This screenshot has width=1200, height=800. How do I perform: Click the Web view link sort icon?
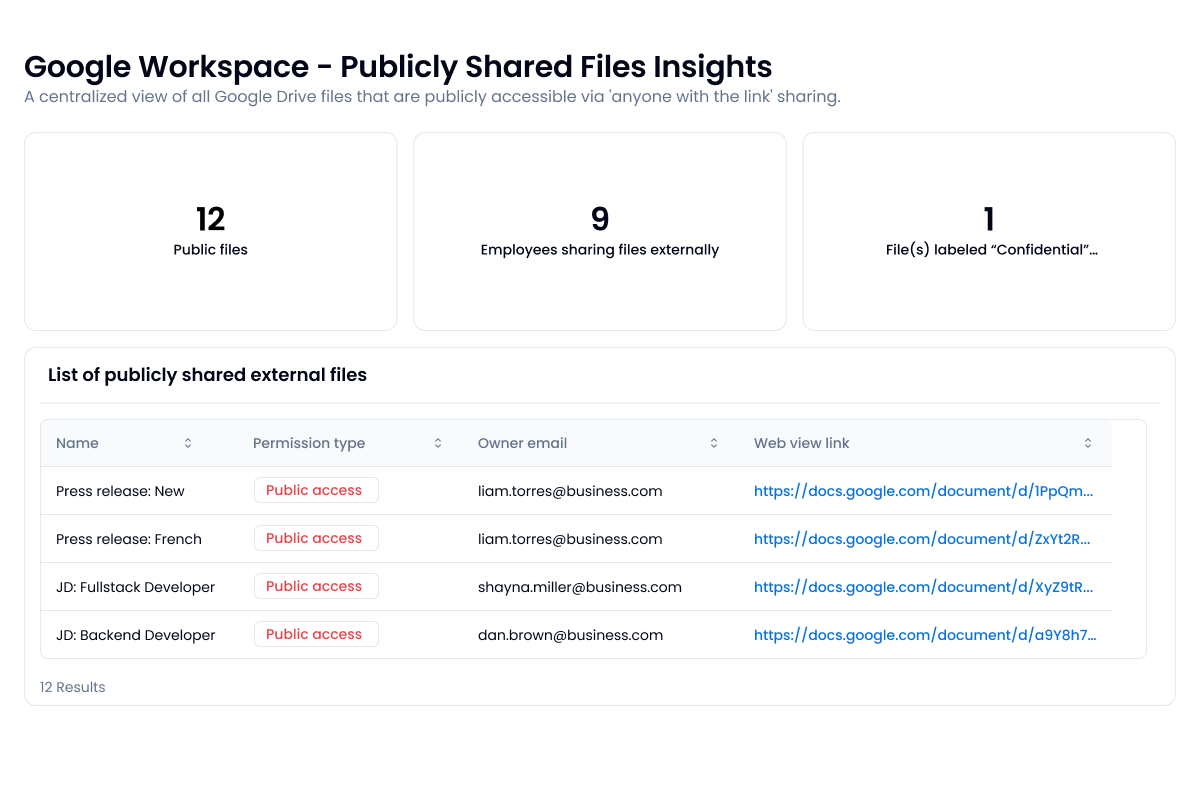point(1087,442)
